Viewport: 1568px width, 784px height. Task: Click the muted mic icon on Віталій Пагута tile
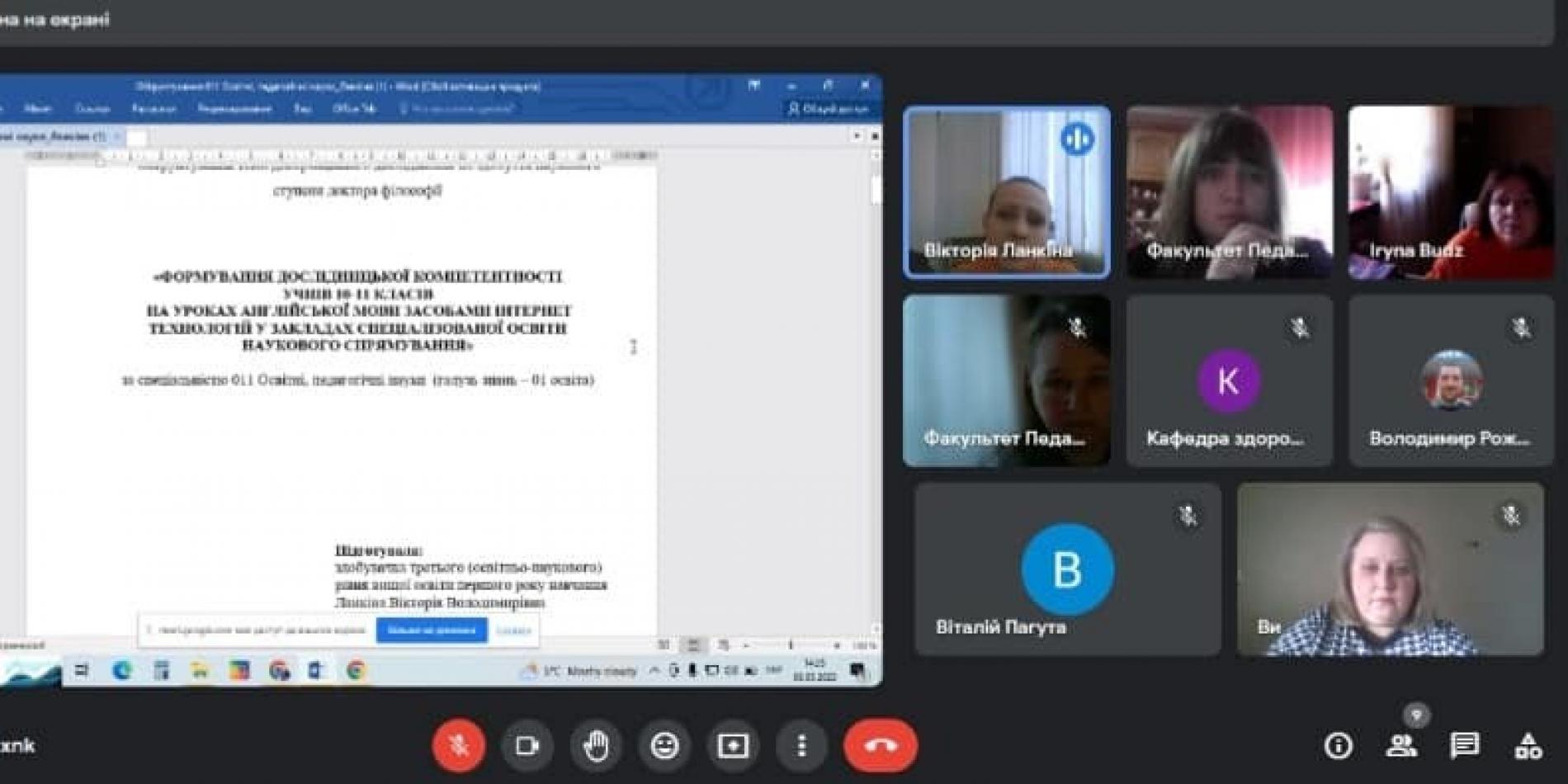1188,517
